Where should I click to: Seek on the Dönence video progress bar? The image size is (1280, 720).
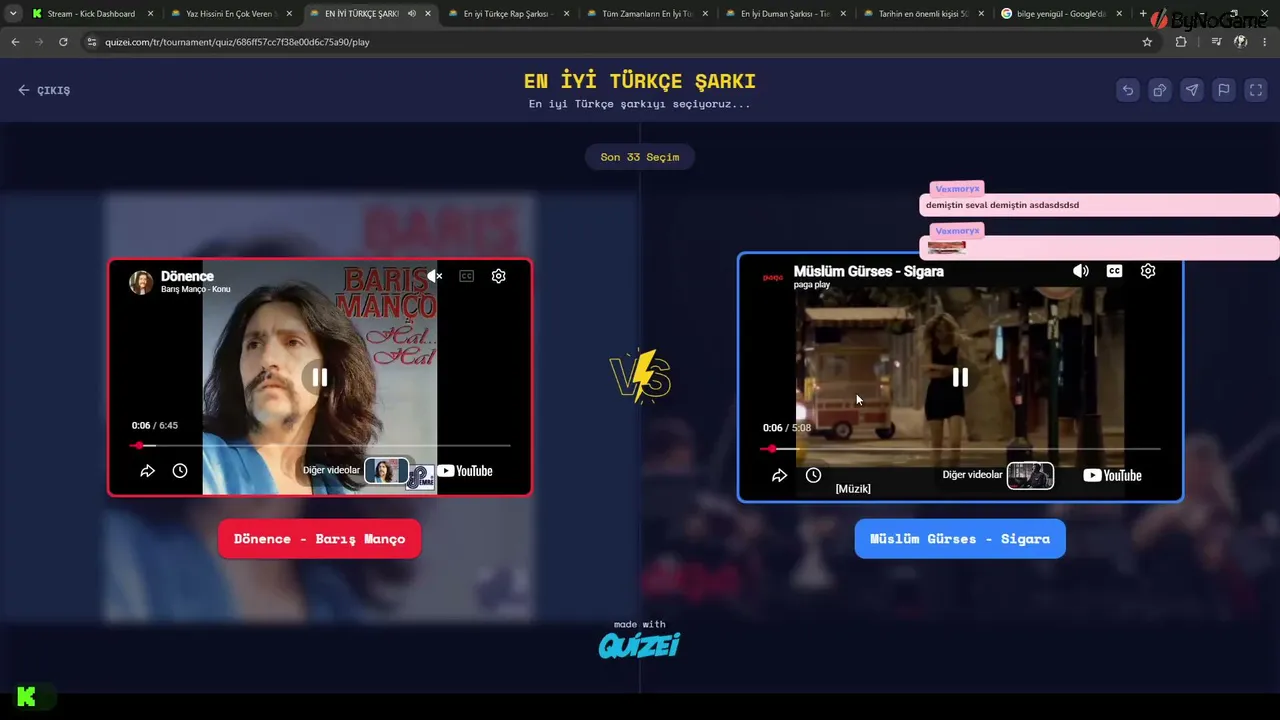(x=320, y=445)
